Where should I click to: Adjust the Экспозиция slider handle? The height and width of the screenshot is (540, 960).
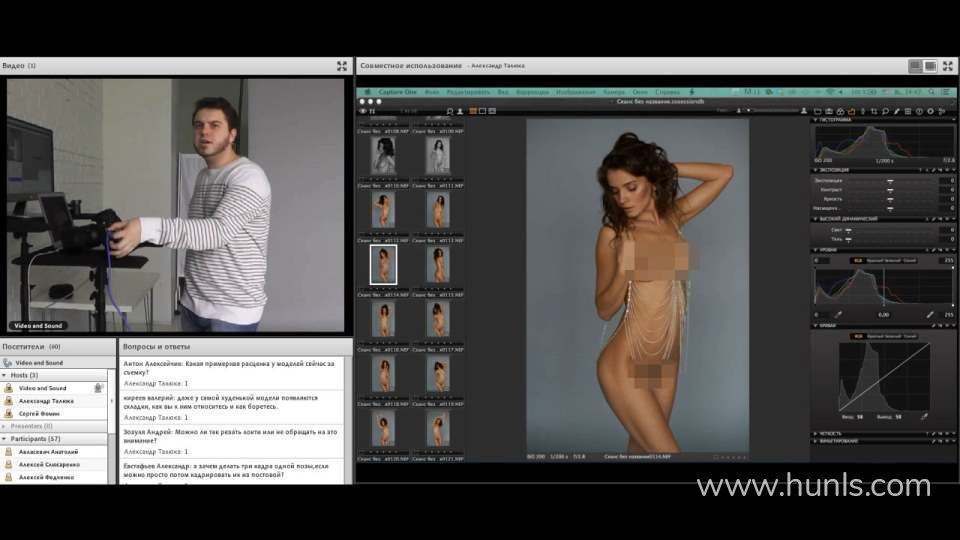[x=890, y=181]
